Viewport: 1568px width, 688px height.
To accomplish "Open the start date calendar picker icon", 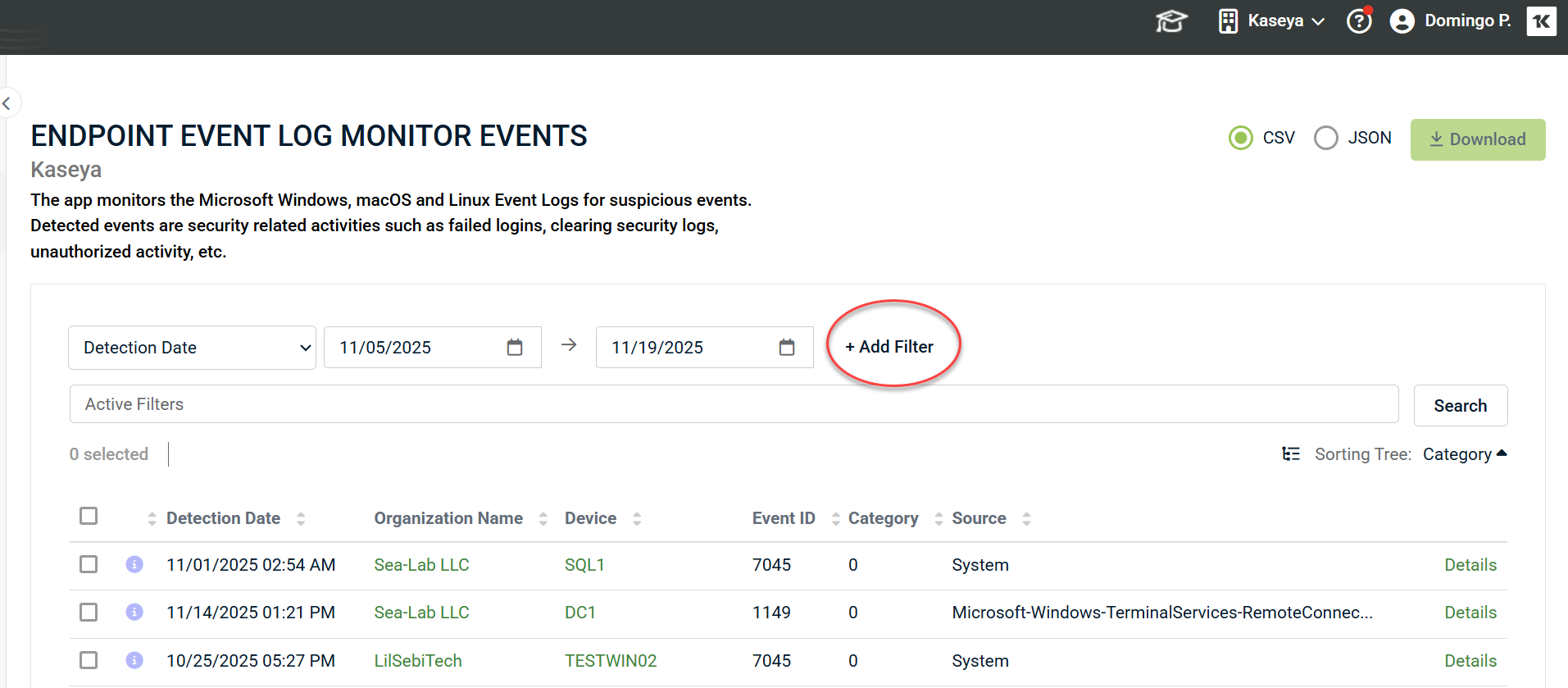I will 515,348.
